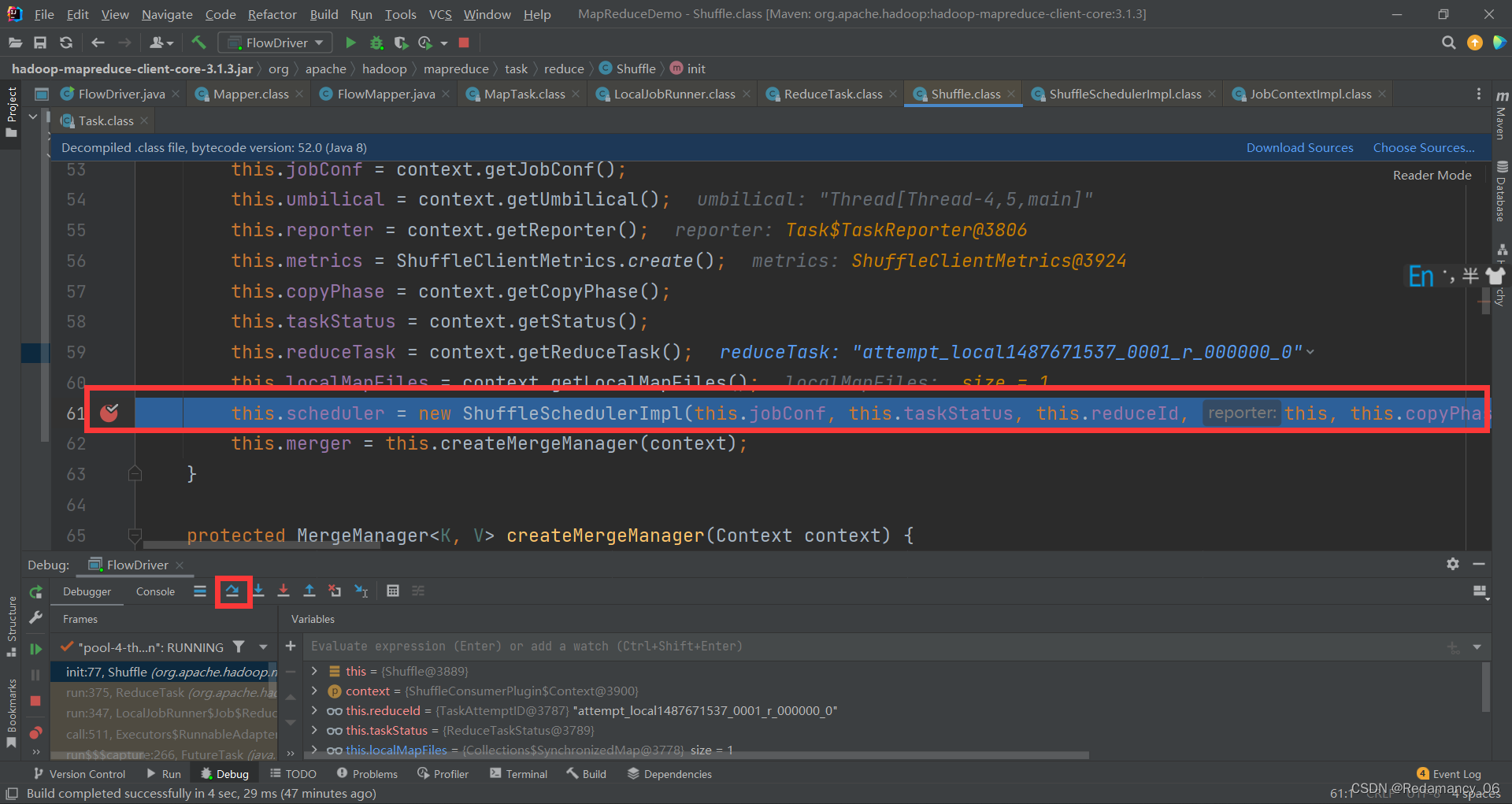Toggle the Structure tool window
The image size is (1512, 804).
pos(12,626)
